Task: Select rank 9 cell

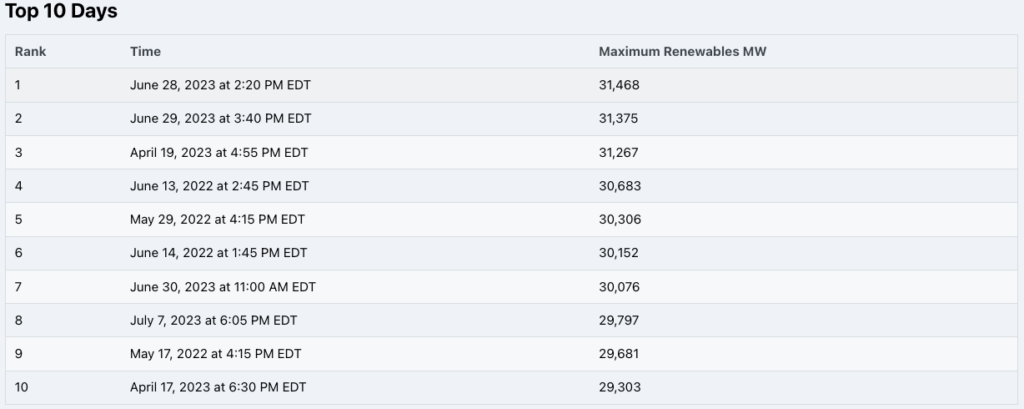Action: [x=18, y=353]
